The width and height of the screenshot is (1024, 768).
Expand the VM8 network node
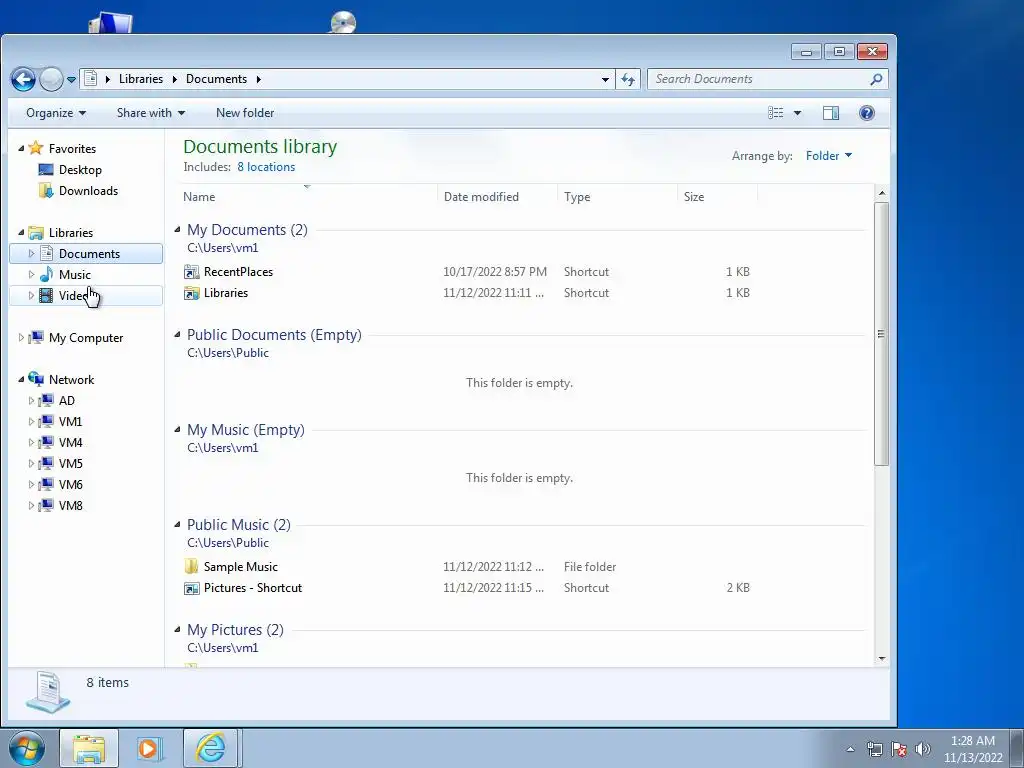pos(31,505)
